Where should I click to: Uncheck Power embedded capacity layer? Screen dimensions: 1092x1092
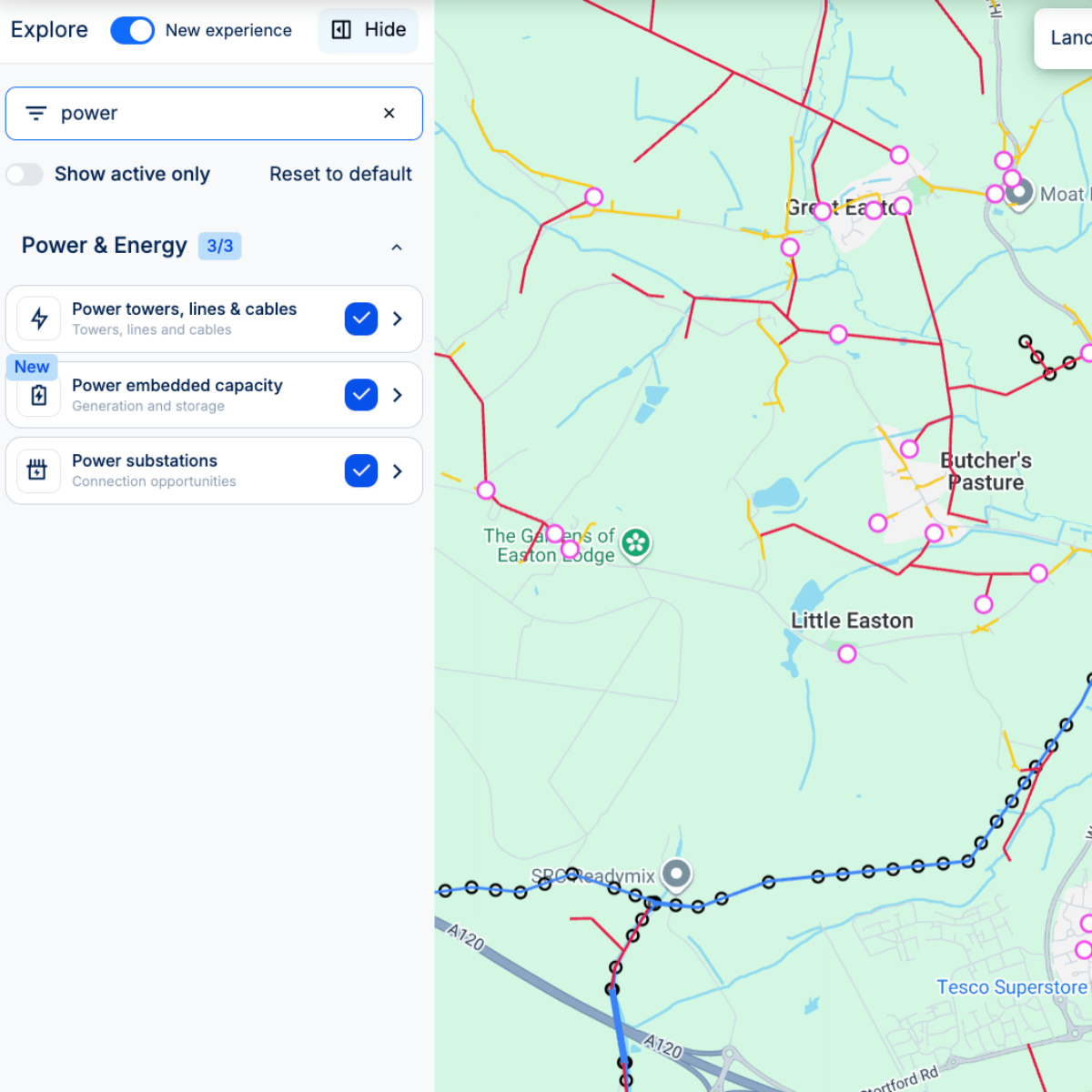click(x=361, y=395)
